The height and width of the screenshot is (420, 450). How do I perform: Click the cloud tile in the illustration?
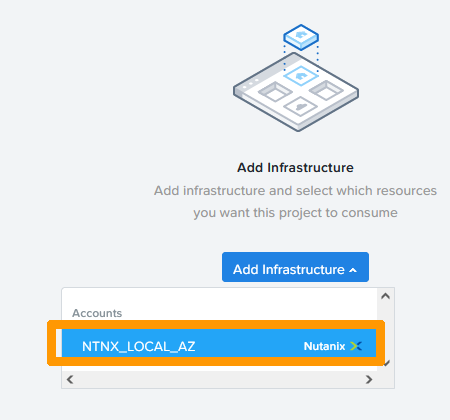point(301,106)
